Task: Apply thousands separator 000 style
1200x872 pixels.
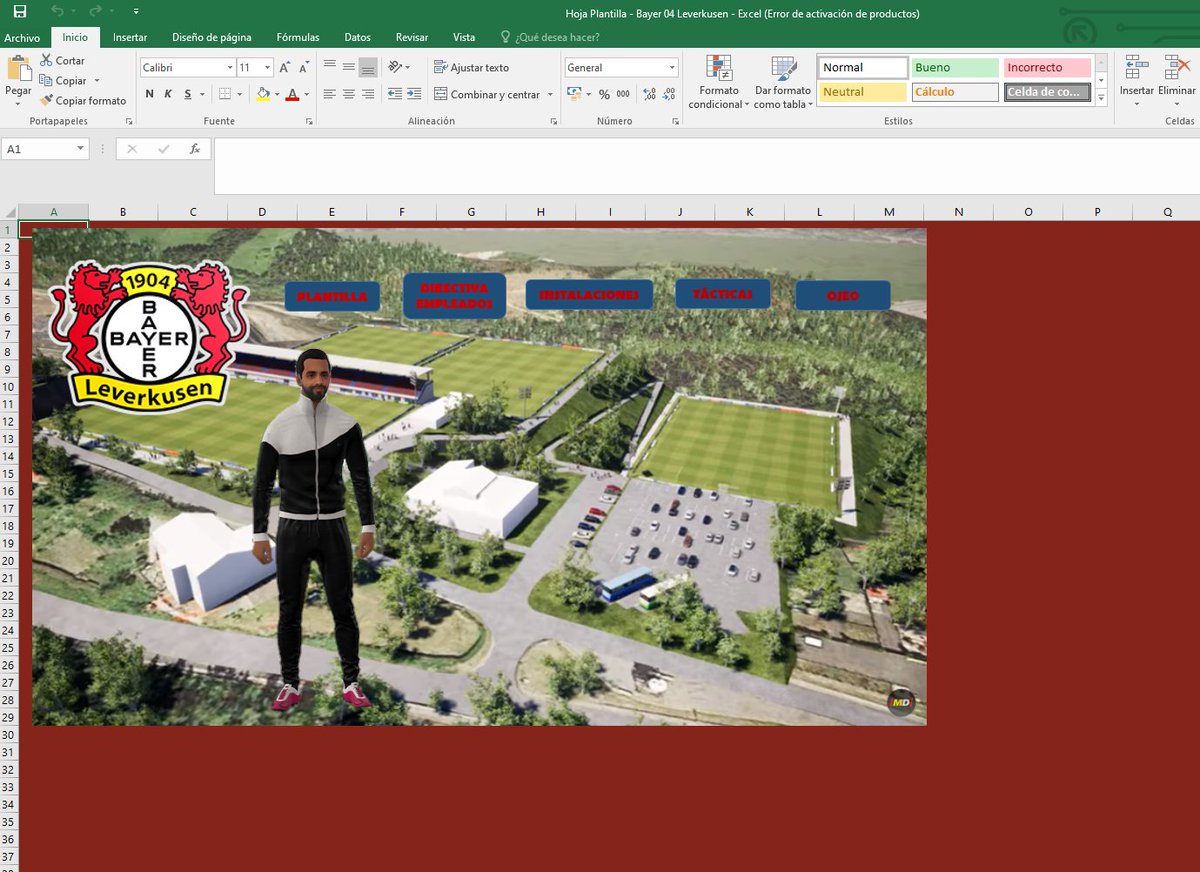Action: (x=623, y=94)
